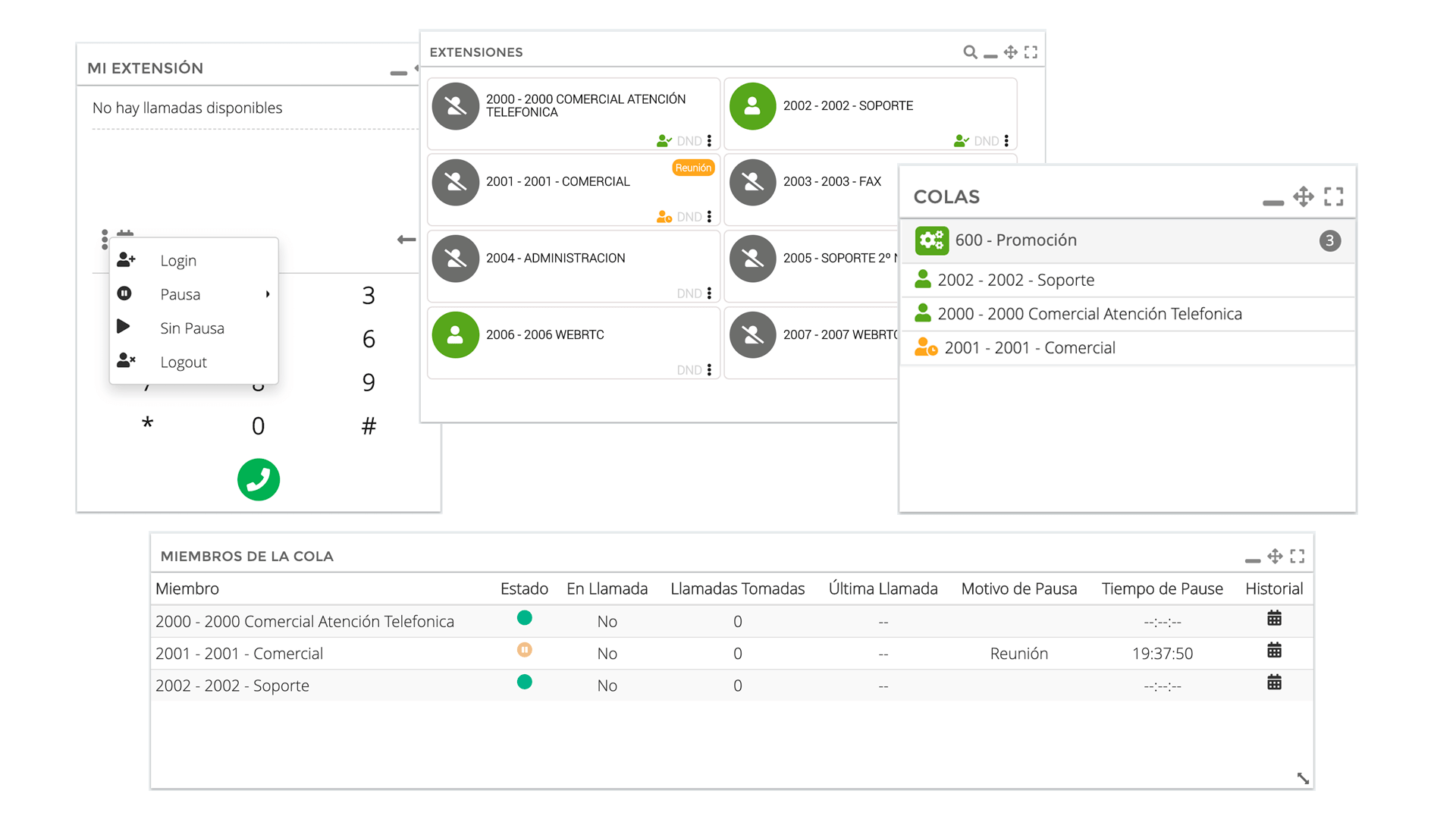This screenshot has width=1456, height=819.
Task: Click avatar of extension 2000 Comercial Atención
Action: 456,106
